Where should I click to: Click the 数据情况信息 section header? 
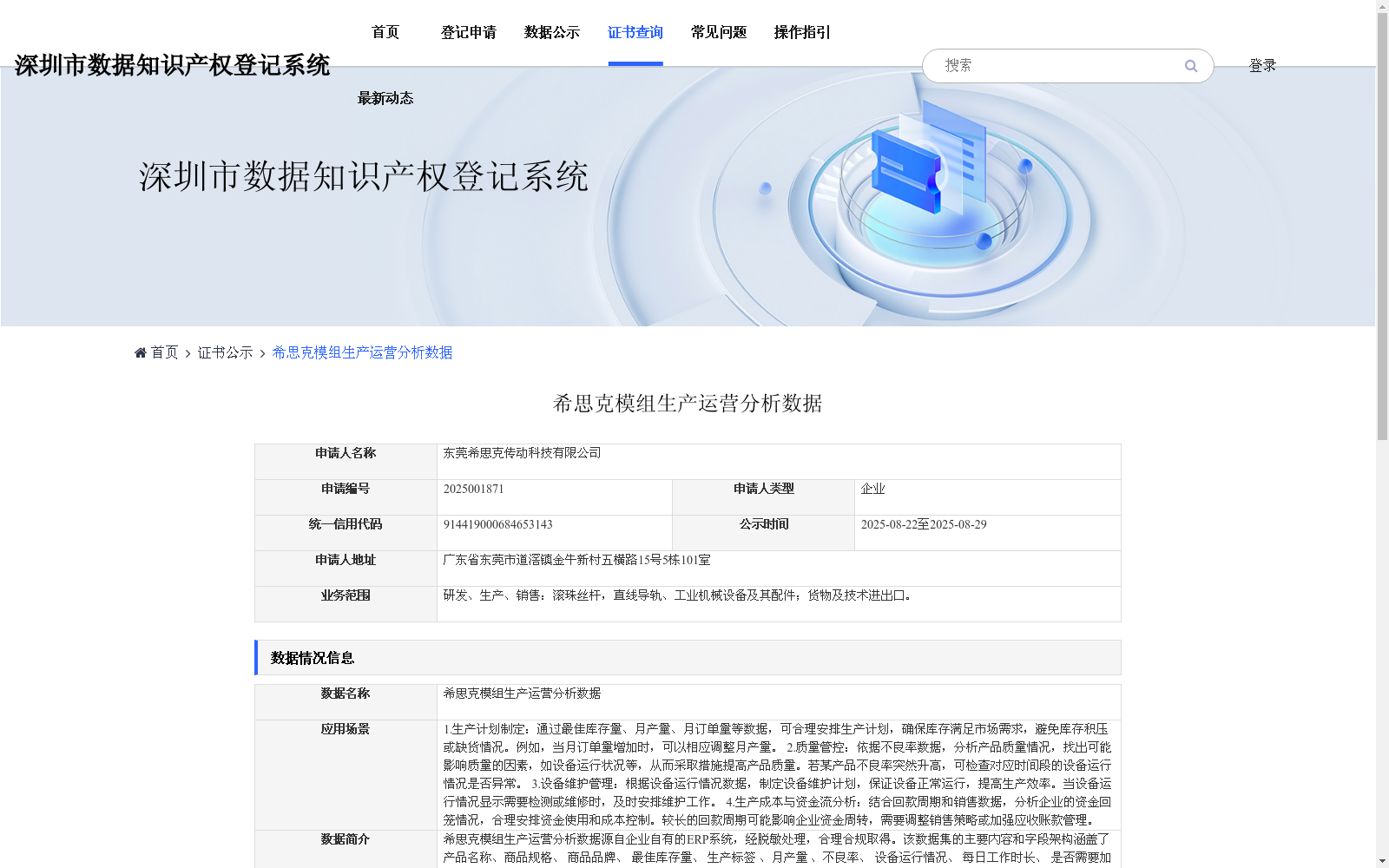(688, 658)
